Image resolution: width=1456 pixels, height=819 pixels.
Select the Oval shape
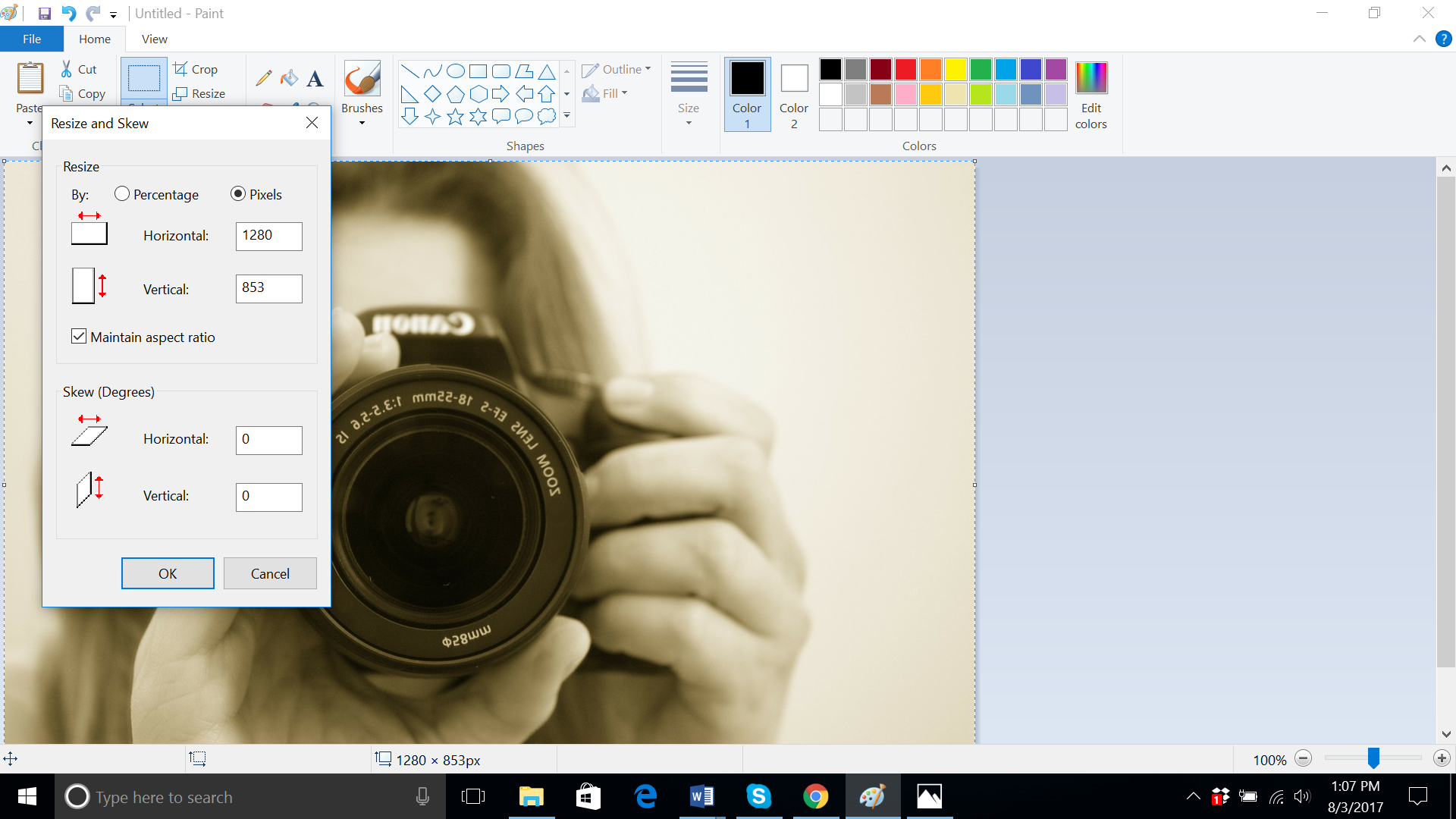coord(455,71)
